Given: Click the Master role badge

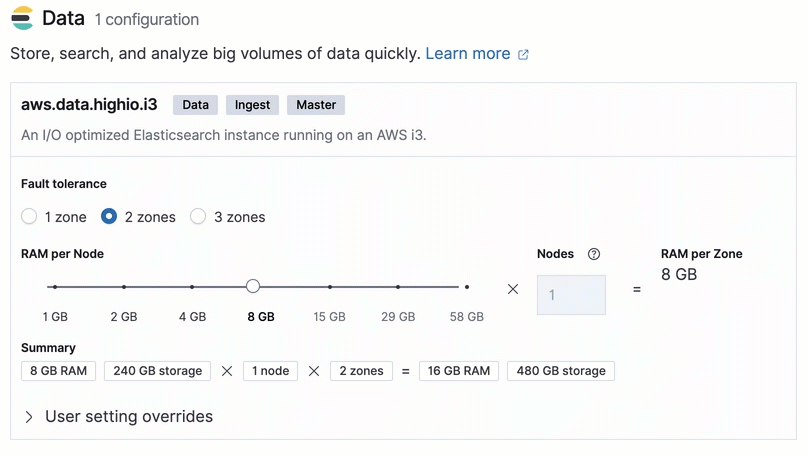Looking at the screenshot, I should click(315, 105).
